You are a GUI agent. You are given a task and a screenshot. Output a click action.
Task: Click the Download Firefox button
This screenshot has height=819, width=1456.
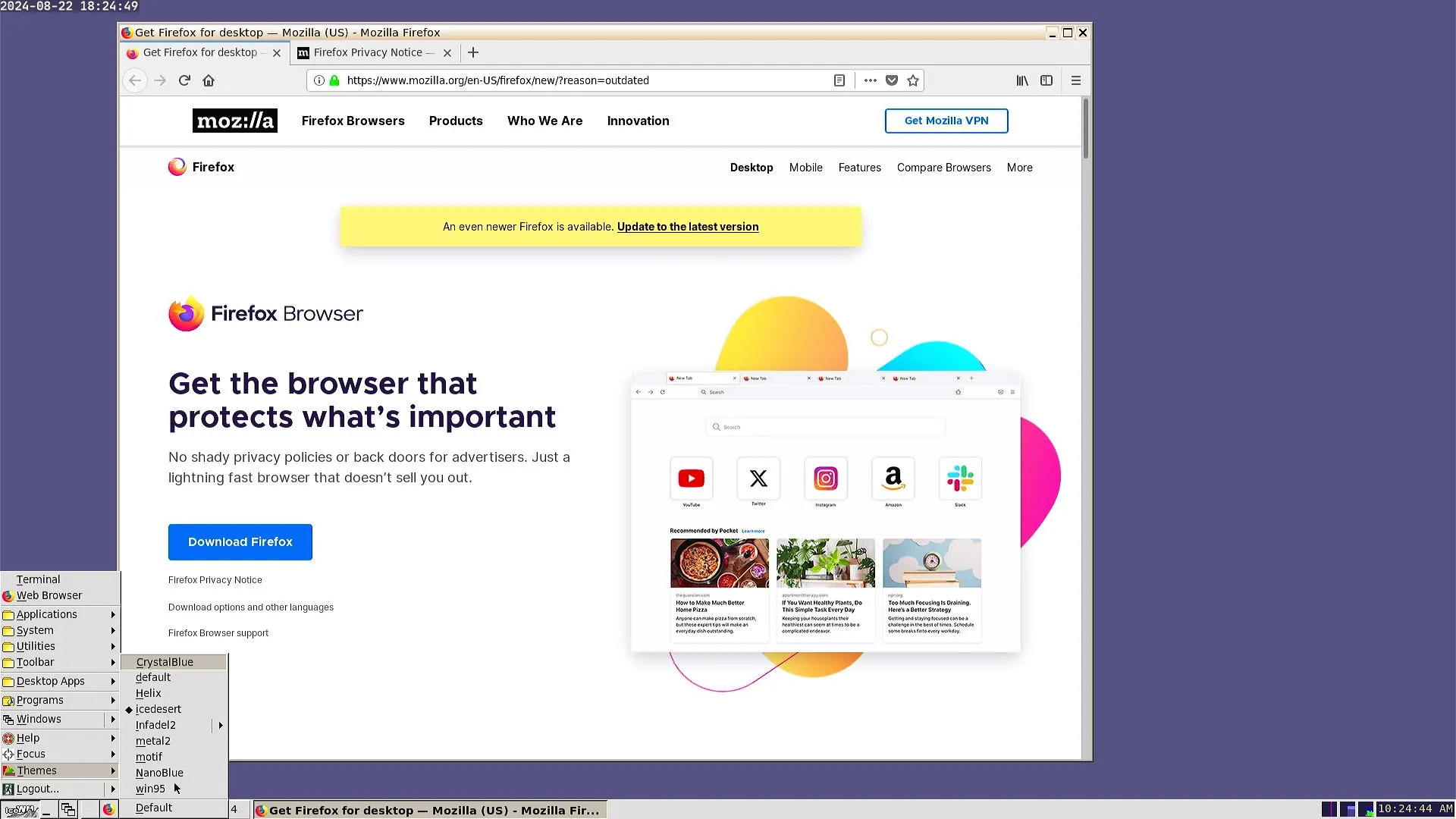click(240, 541)
